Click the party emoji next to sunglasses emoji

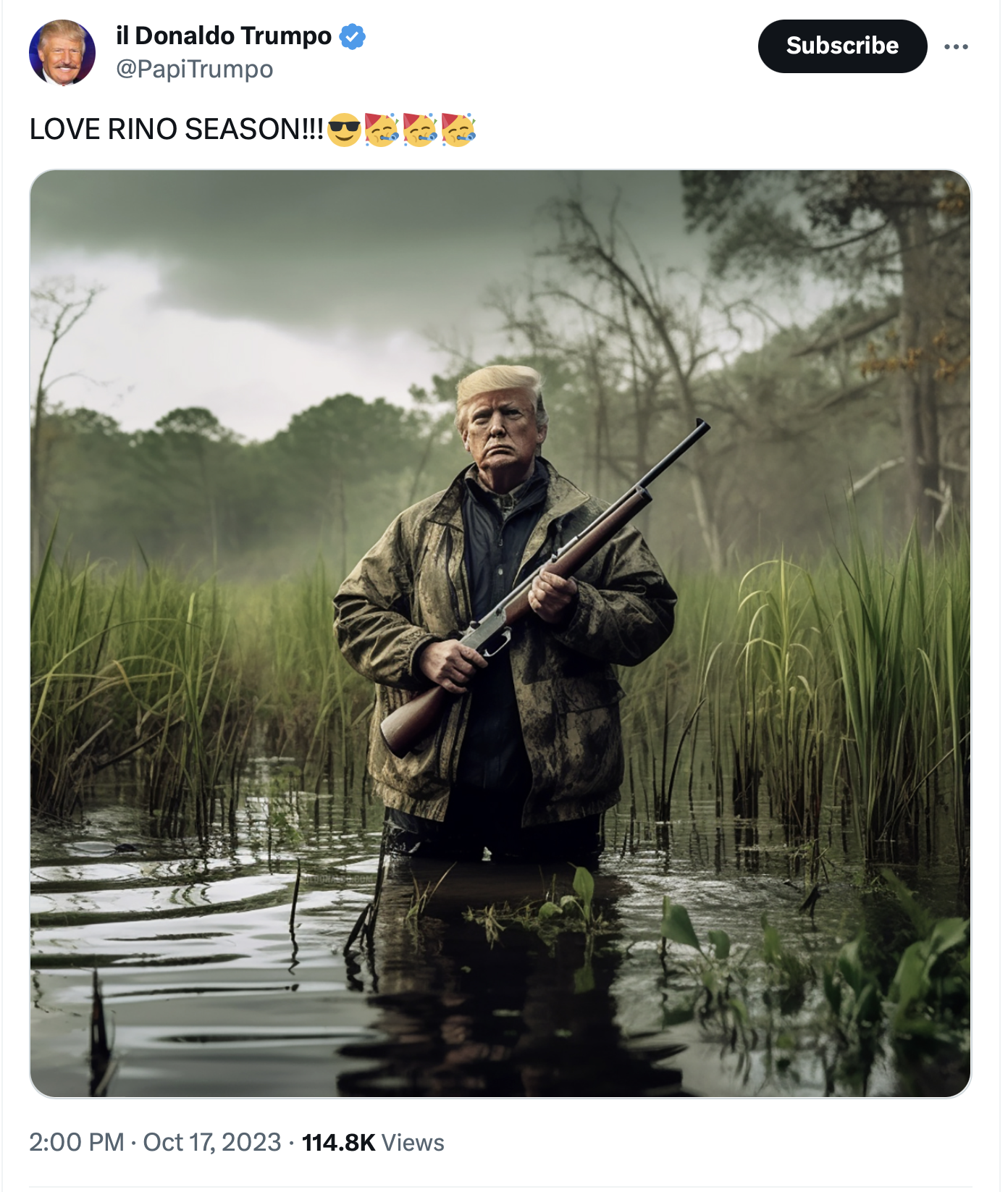(382, 130)
